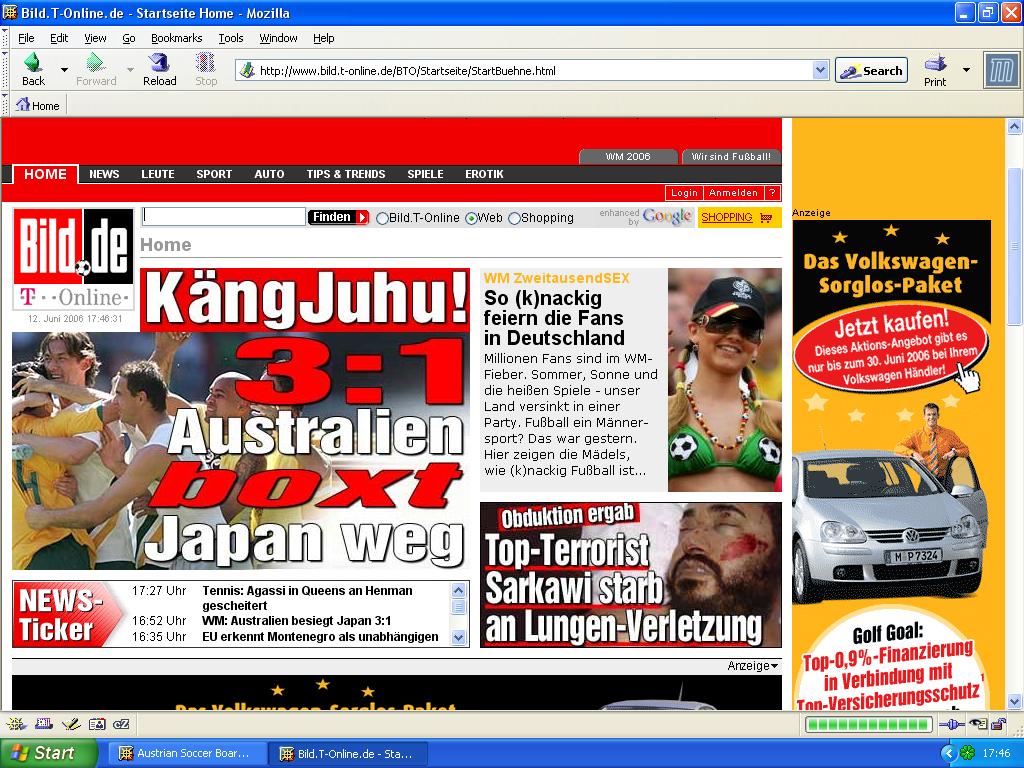Click the Finden search button
This screenshot has width=1024, height=768.
click(x=340, y=217)
